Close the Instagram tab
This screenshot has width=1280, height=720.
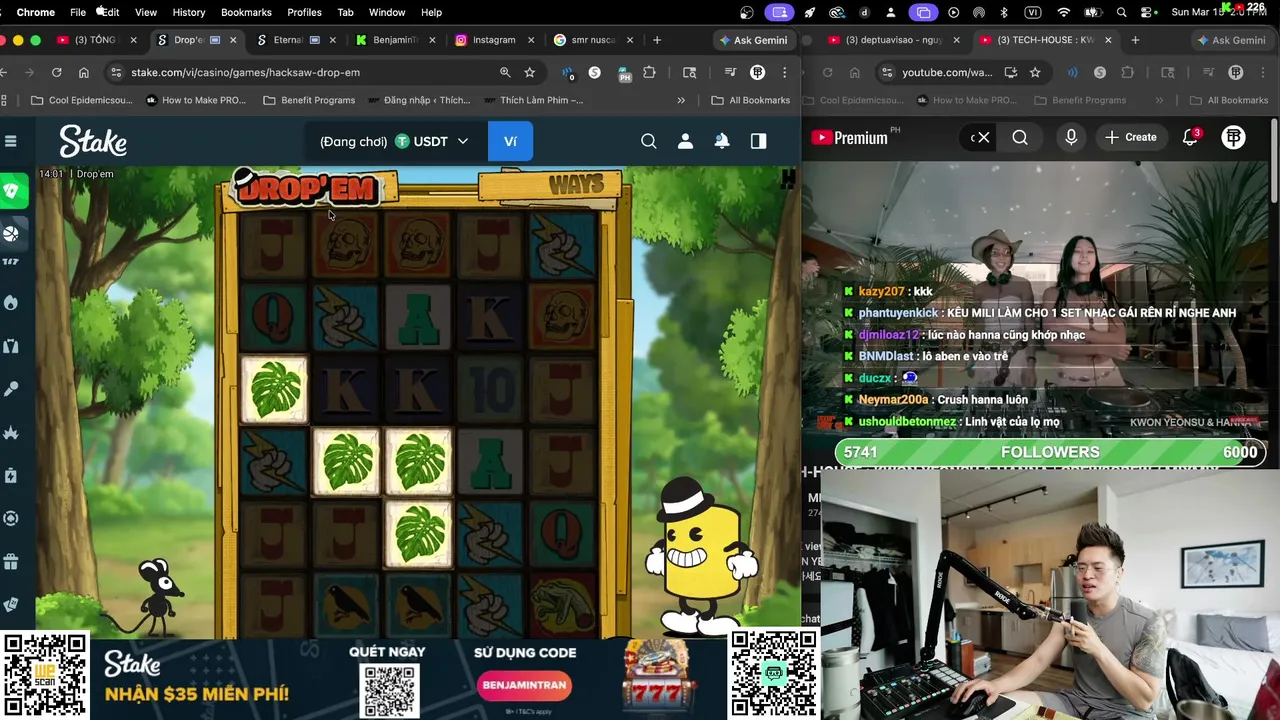[x=531, y=40]
